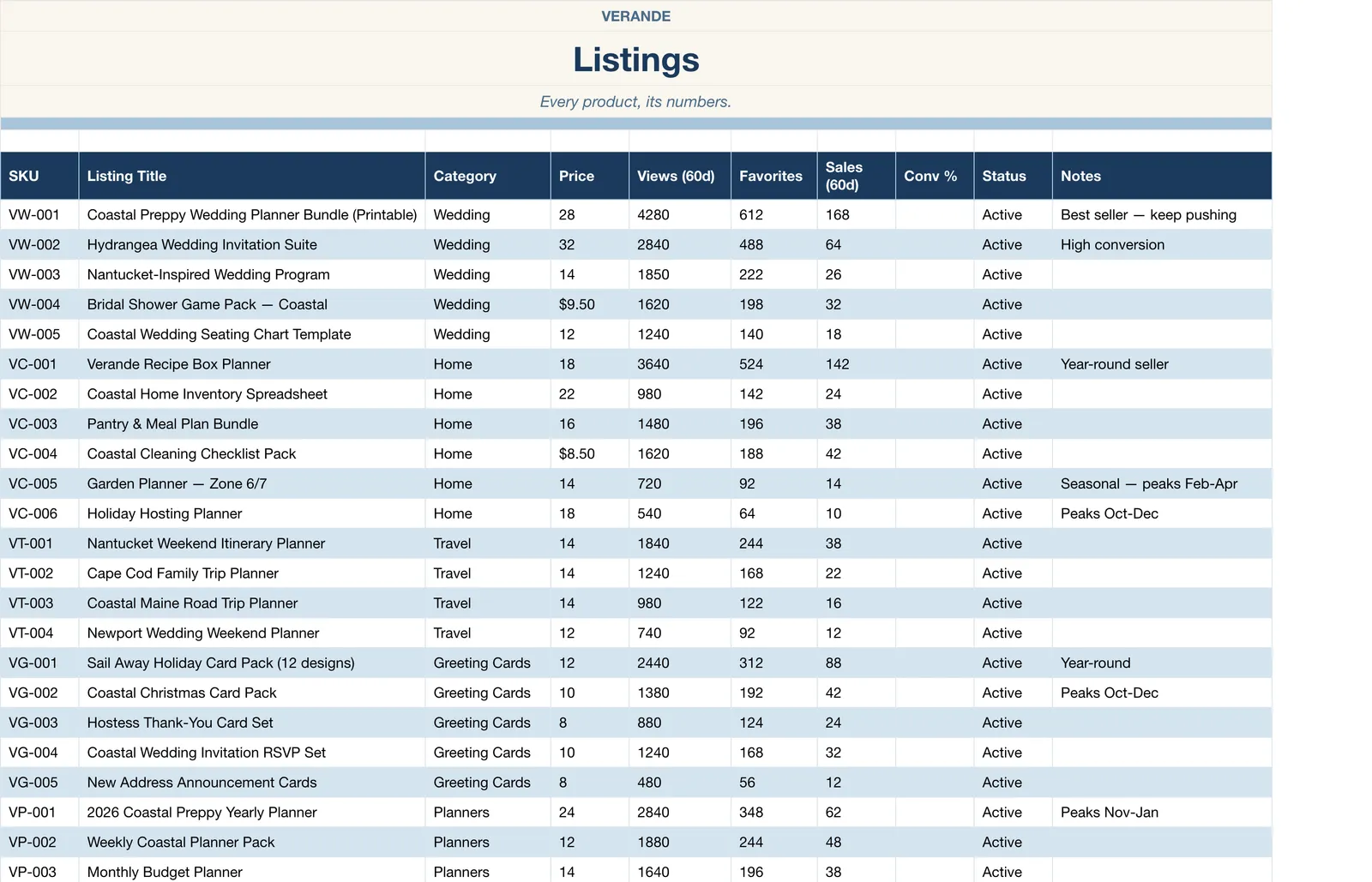The image size is (1372, 882).
Task: Select the Conv % column header
Action: [x=935, y=176]
